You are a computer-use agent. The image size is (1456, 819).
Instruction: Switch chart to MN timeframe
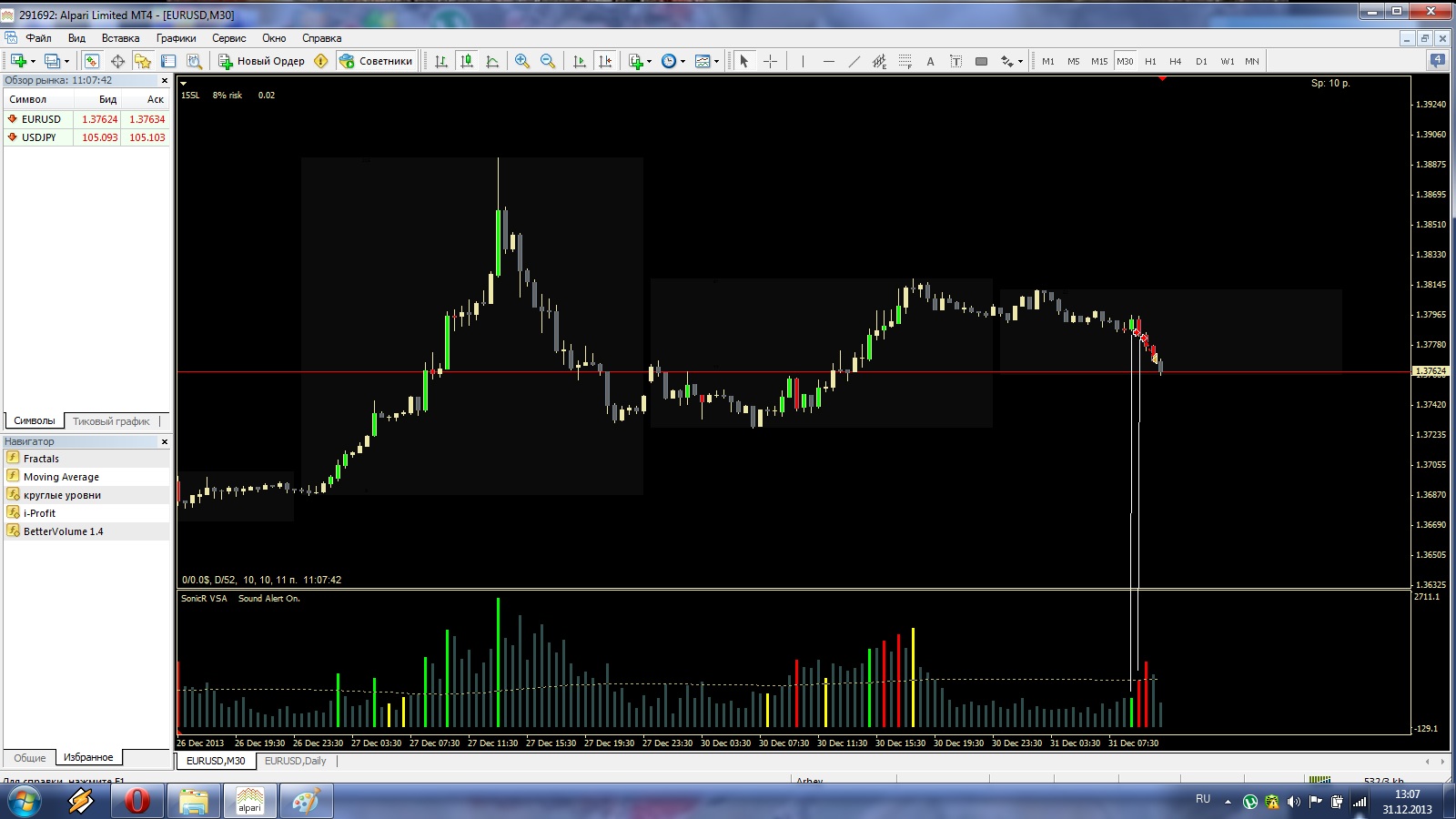pos(1252,61)
